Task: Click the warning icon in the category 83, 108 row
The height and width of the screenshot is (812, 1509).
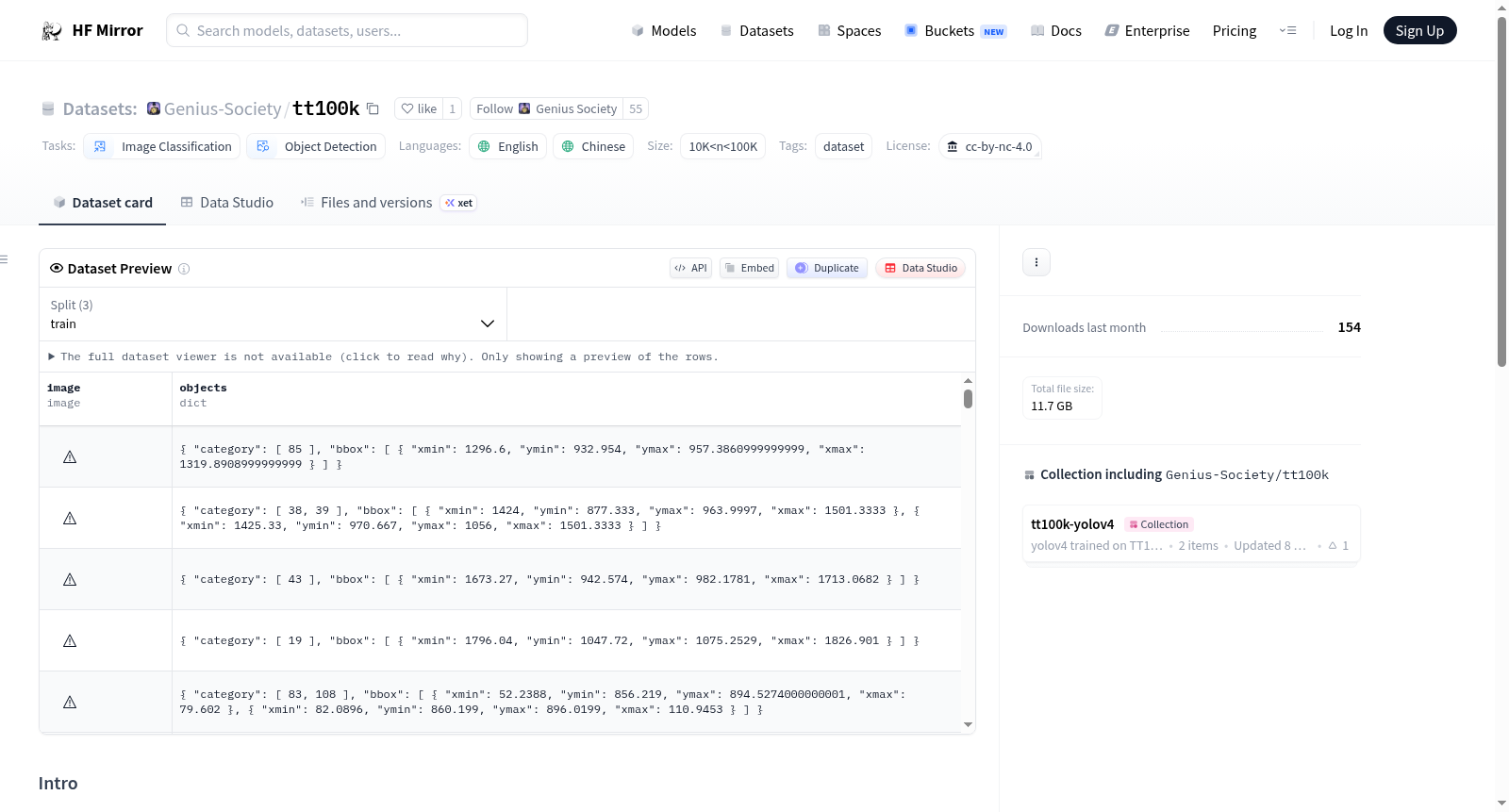Action: pyautogui.click(x=70, y=702)
